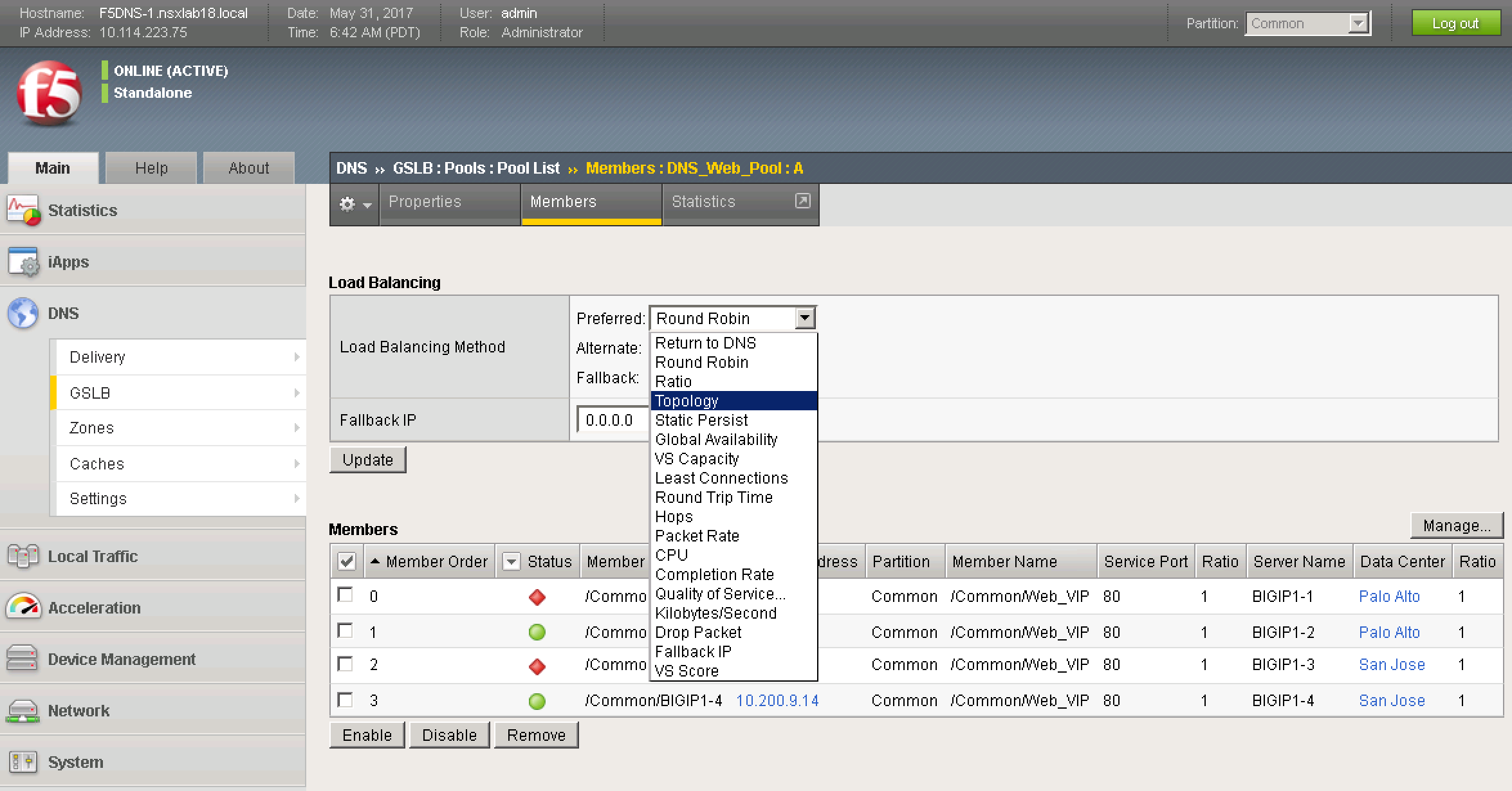
Task: Select the checkbox for member order 0
Action: 344,596
